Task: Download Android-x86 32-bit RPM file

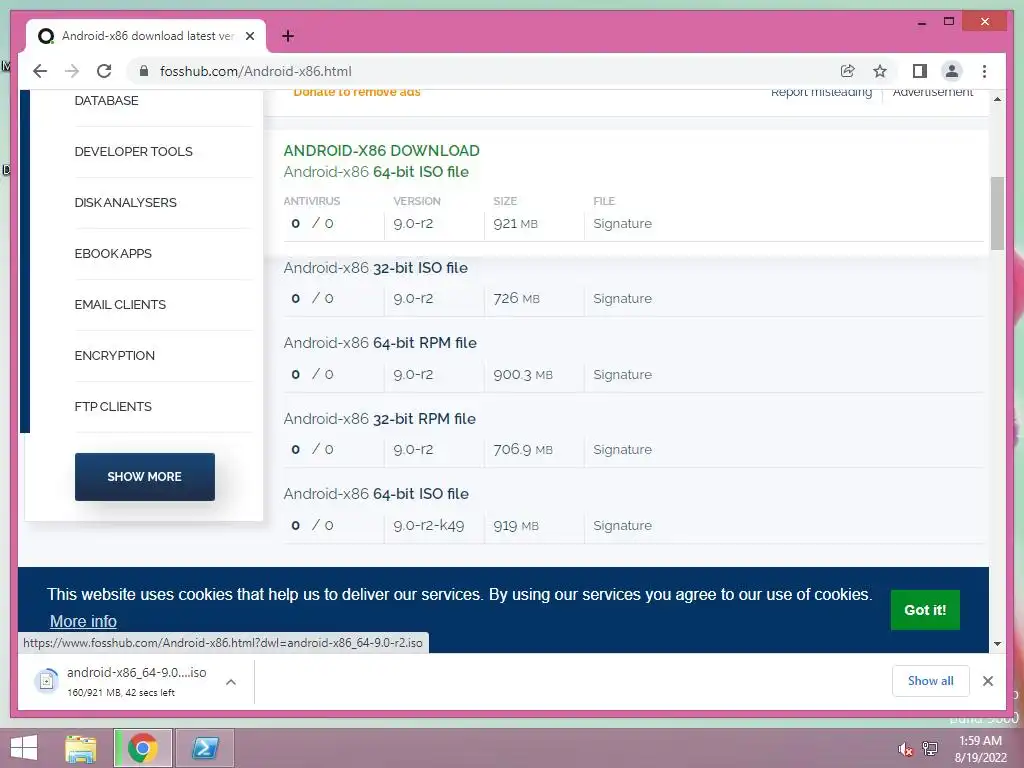Action: pyautogui.click(x=379, y=419)
